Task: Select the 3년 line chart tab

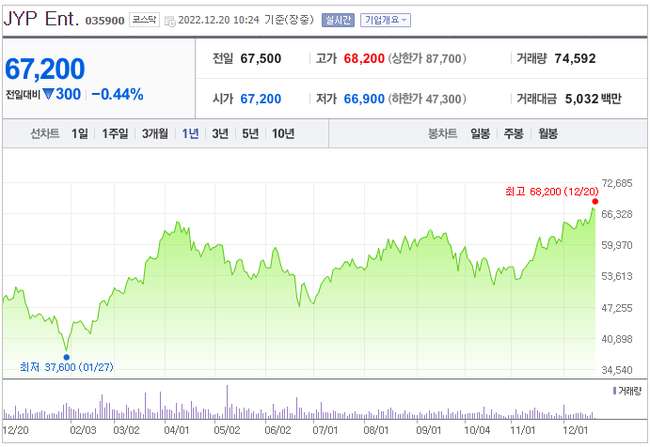Action: pos(220,134)
